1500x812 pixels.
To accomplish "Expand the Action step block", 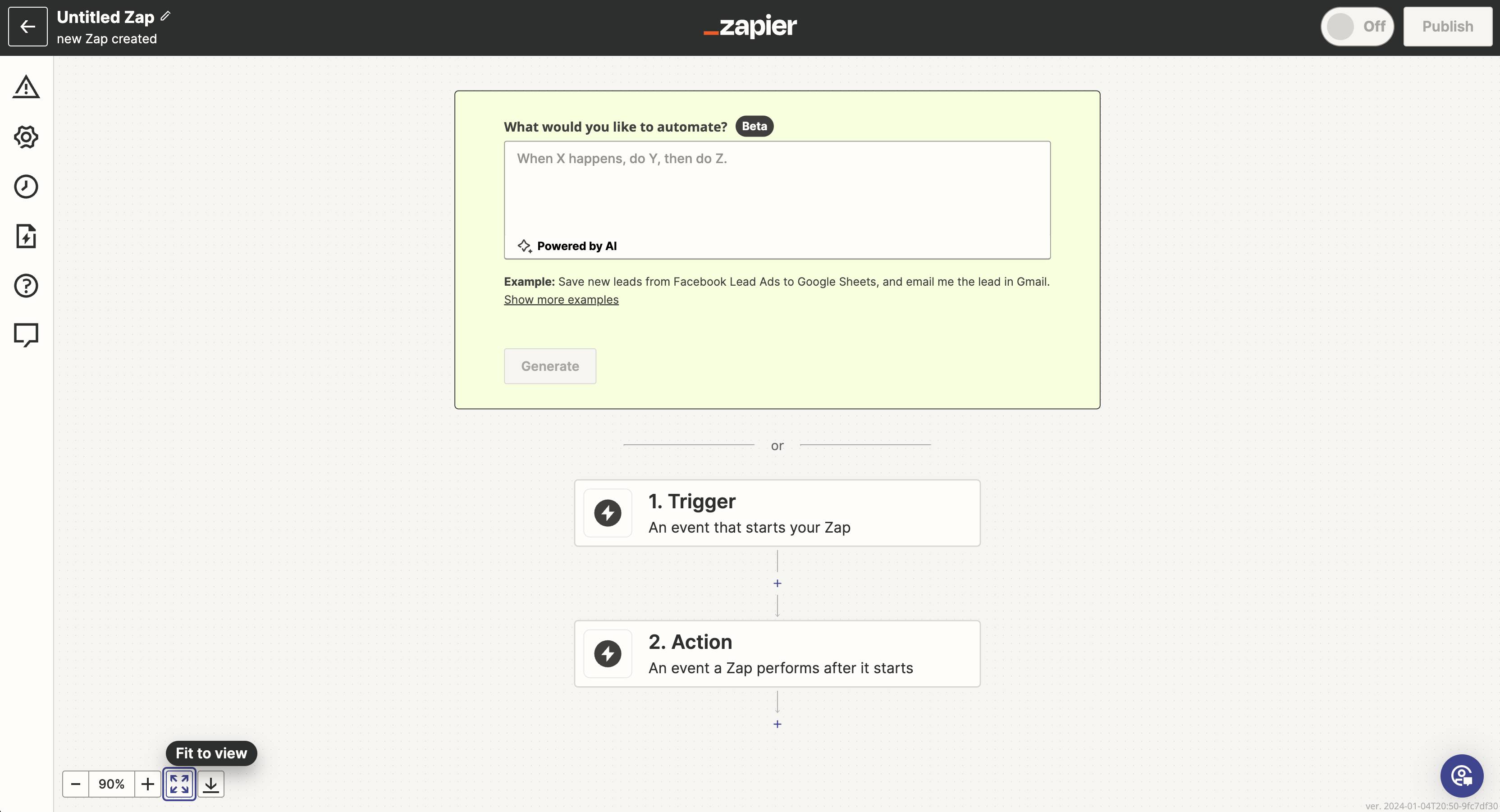I will pyautogui.click(x=777, y=653).
